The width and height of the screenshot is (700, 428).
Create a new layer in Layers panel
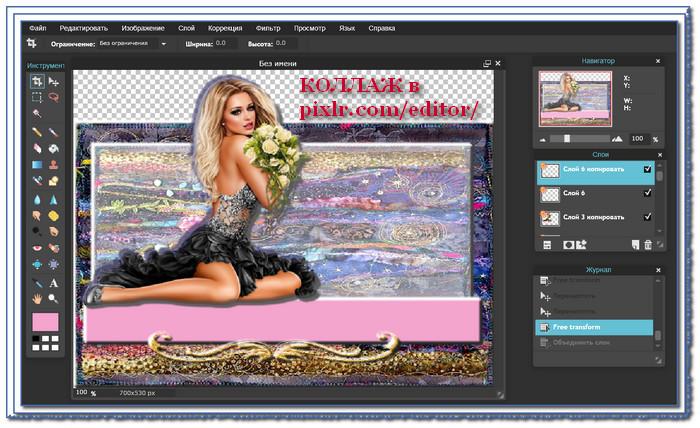(x=635, y=245)
